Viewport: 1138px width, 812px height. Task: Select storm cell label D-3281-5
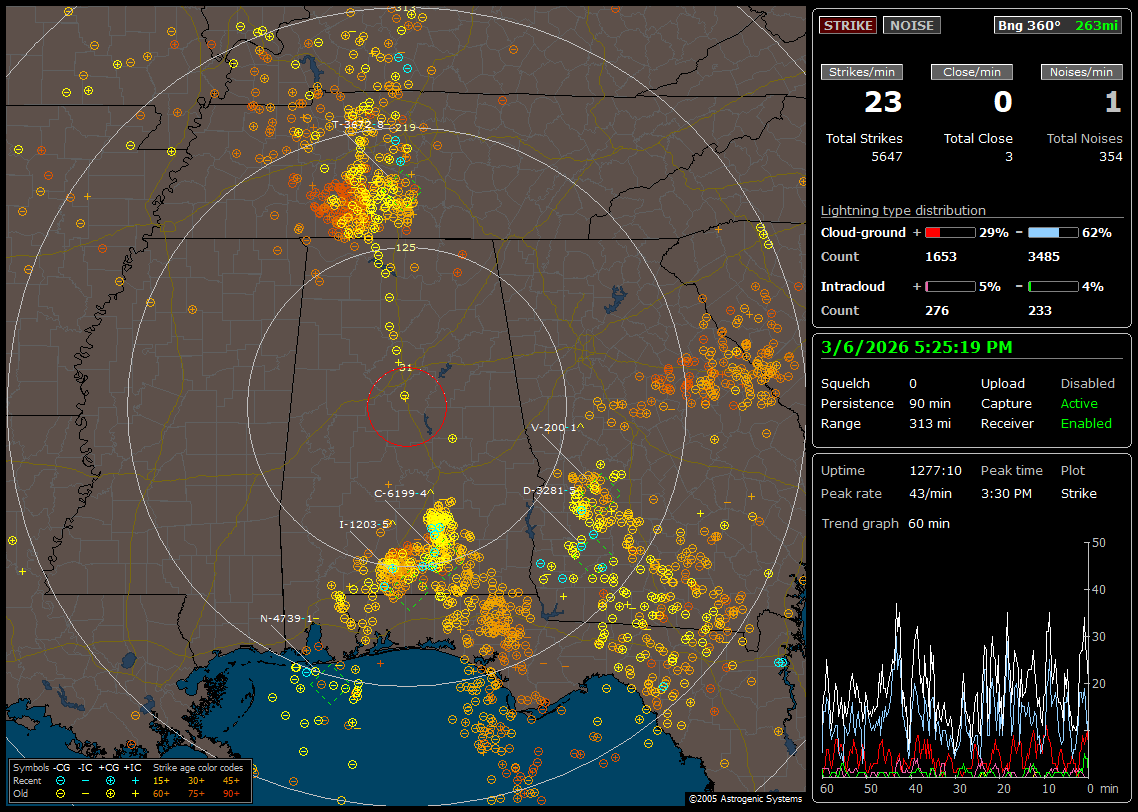[550, 490]
